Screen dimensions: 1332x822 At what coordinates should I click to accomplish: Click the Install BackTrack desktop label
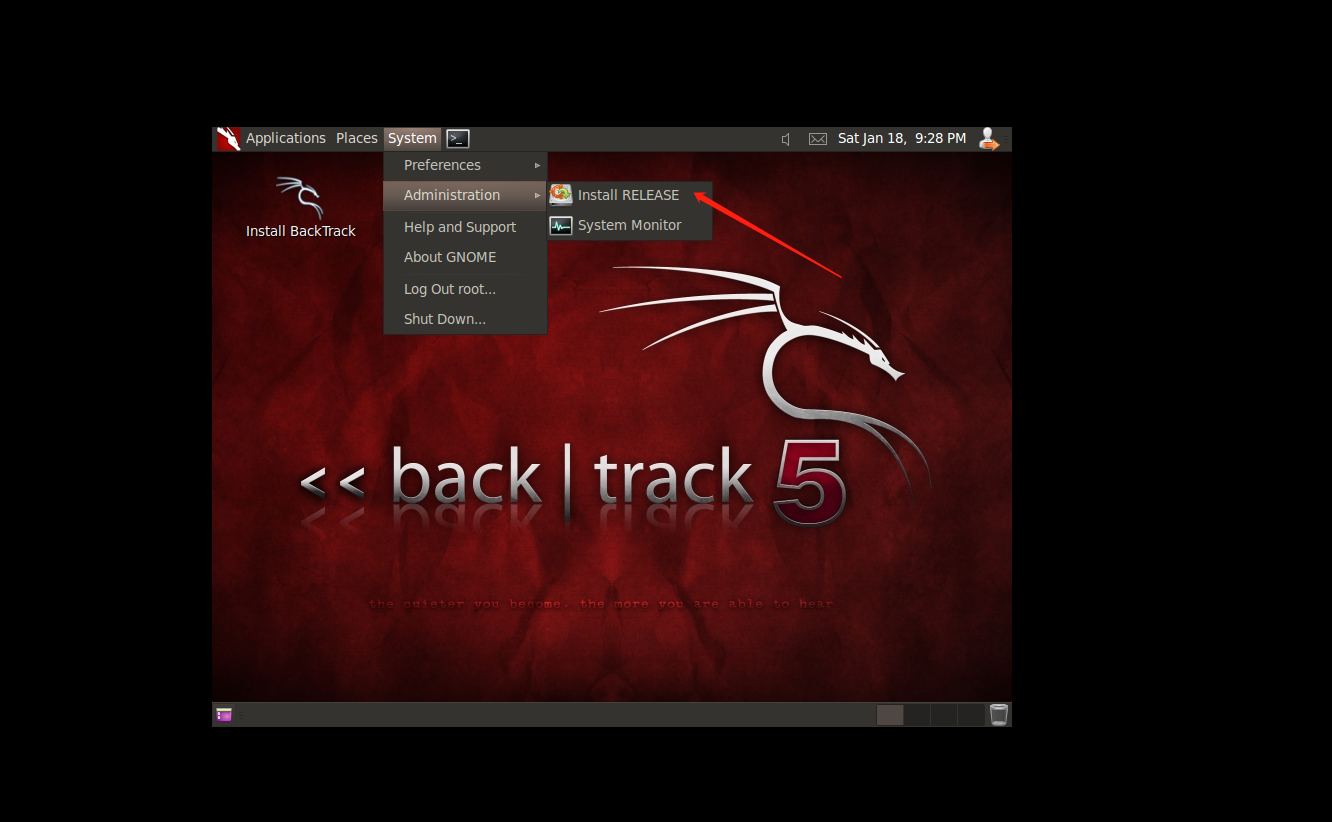[301, 231]
